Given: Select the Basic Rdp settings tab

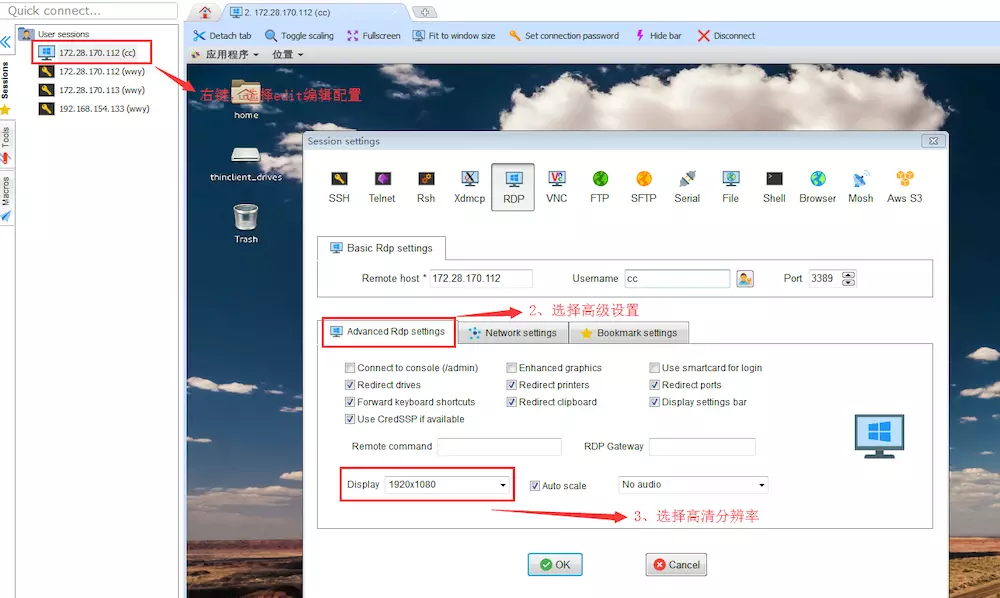Looking at the screenshot, I should (381, 248).
